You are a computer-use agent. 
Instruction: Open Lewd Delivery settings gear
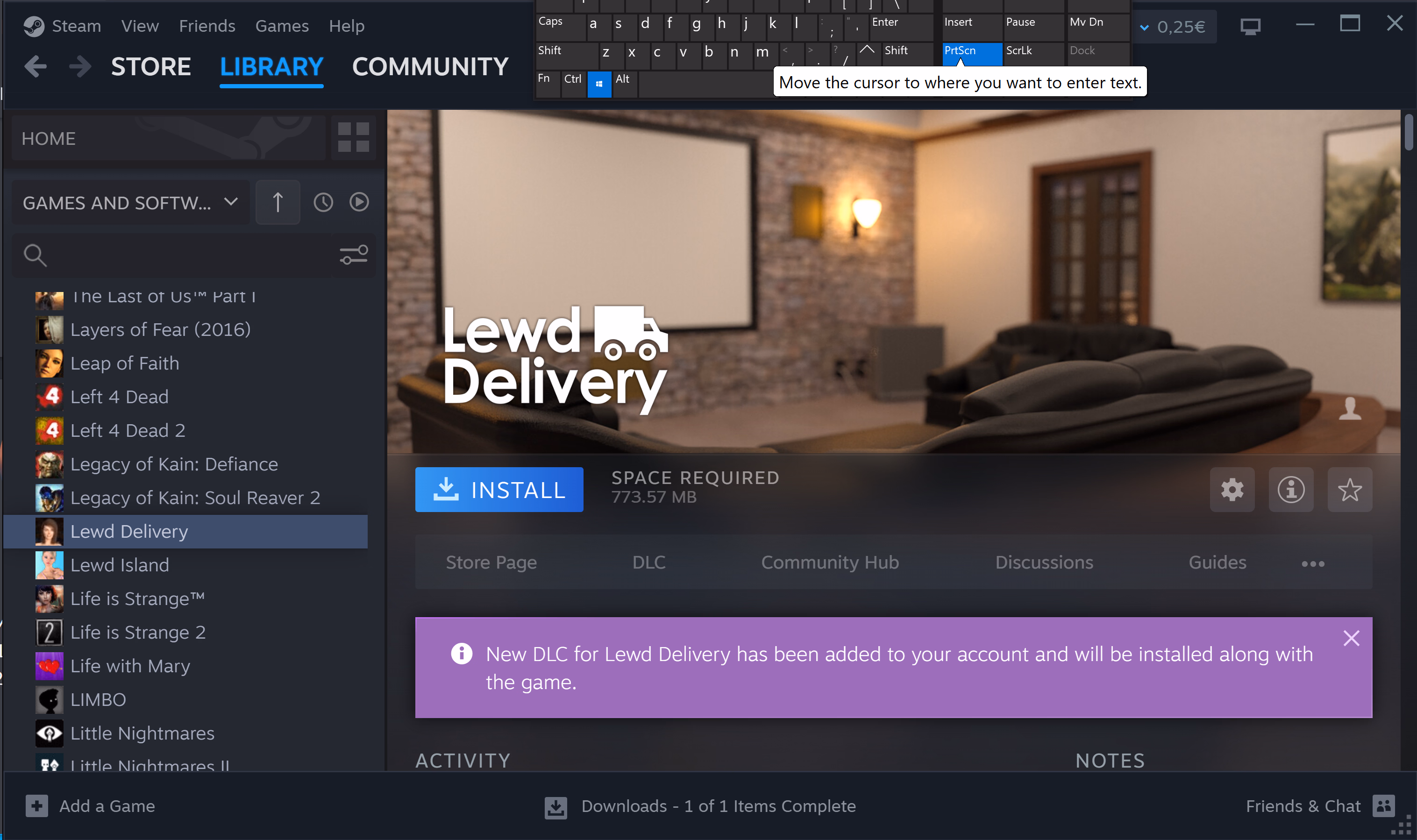pos(1232,490)
